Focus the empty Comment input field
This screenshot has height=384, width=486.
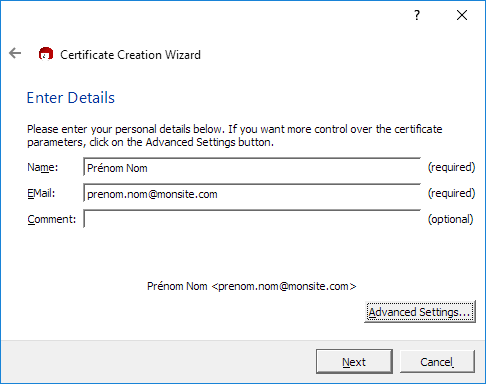pyautogui.click(x=252, y=219)
